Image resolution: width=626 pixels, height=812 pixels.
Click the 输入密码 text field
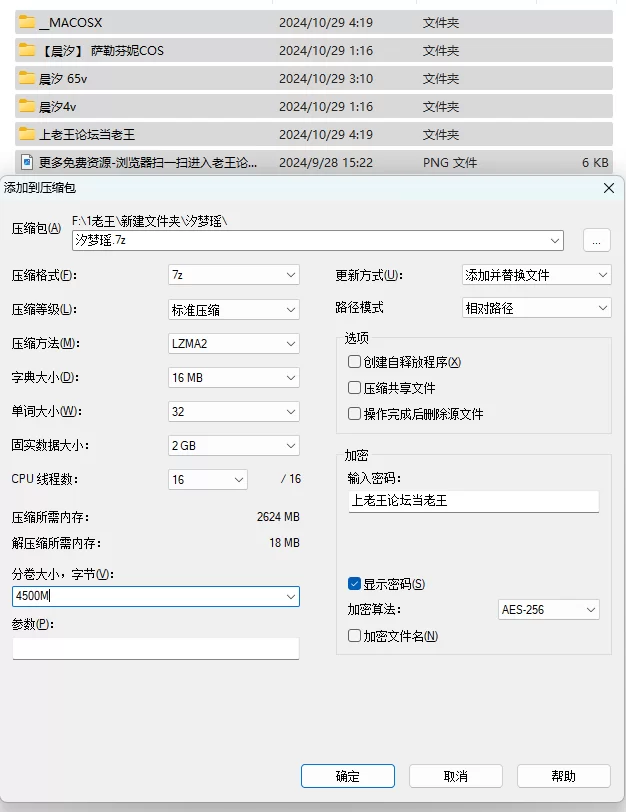click(x=472, y=501)
